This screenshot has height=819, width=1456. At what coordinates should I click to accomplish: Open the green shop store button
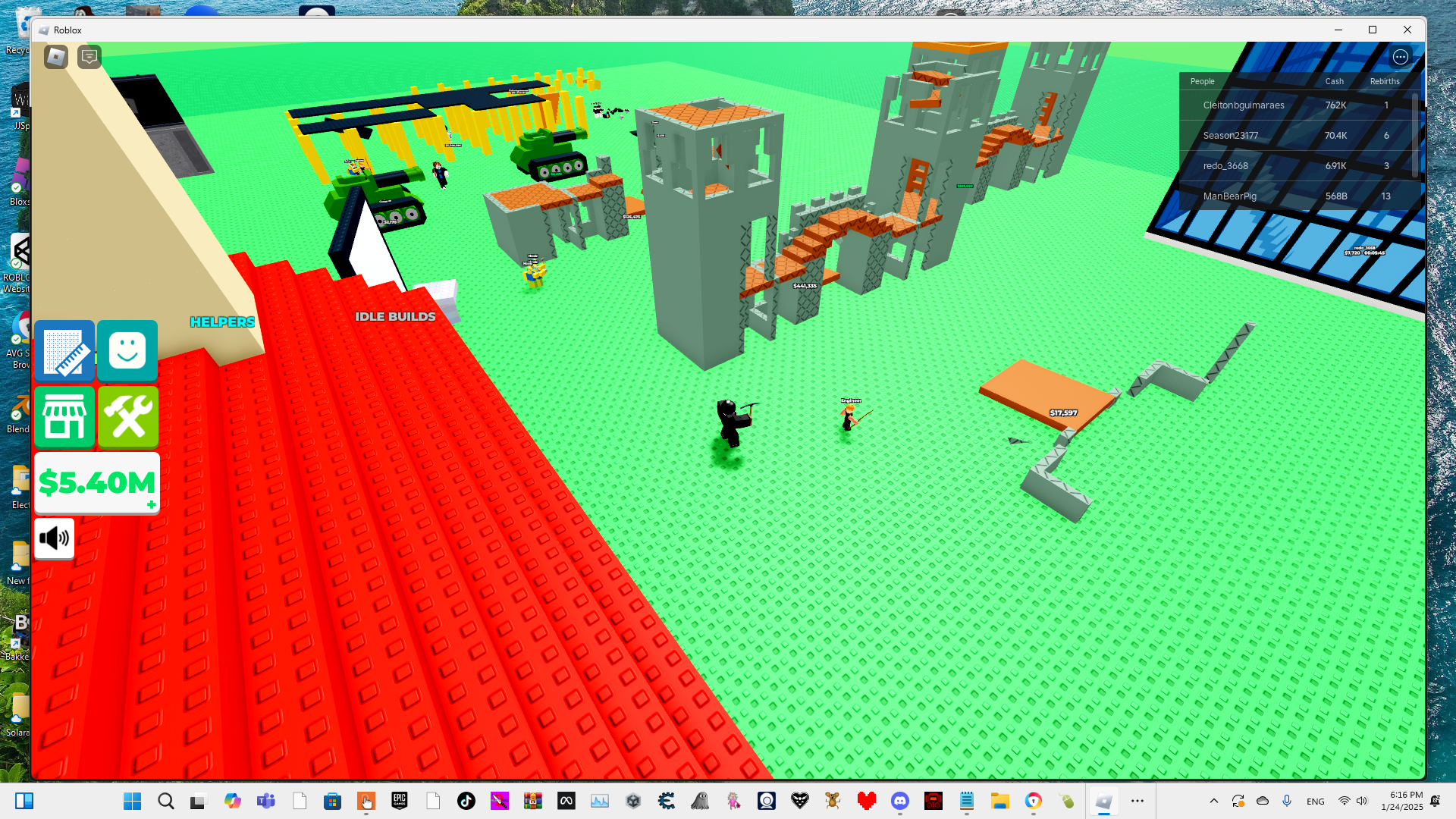pyautogui.click(x=64, y=417)
